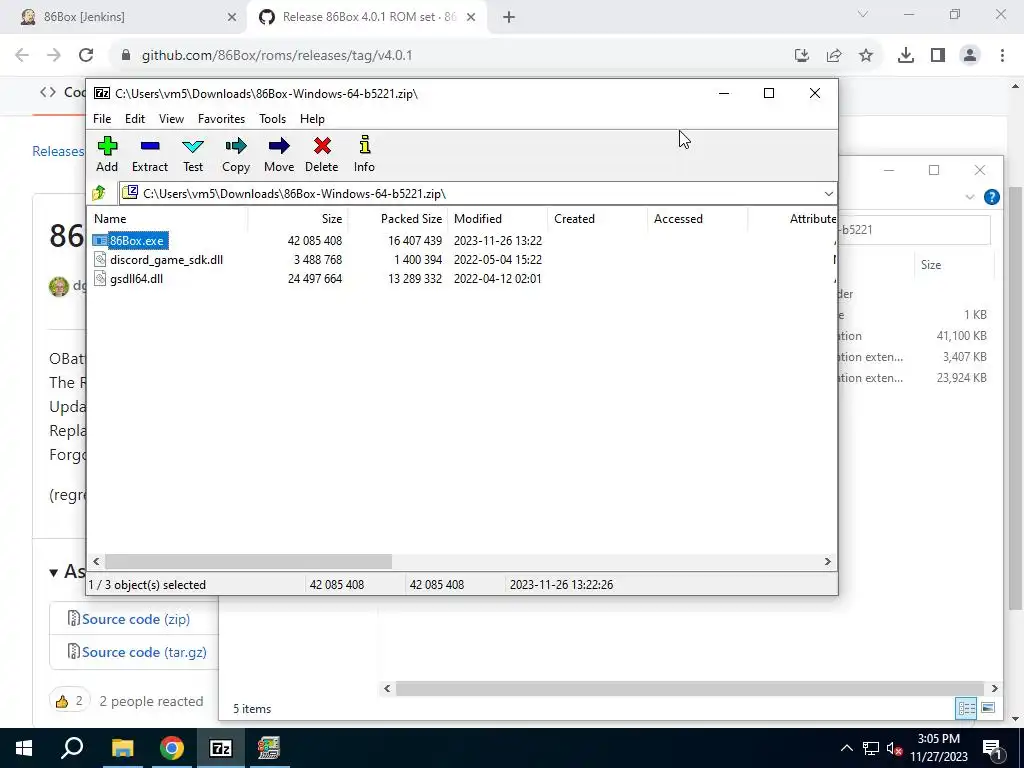Open the Chrome profile avatar
Screen dimensions: 1024x768
click(970, 55)
